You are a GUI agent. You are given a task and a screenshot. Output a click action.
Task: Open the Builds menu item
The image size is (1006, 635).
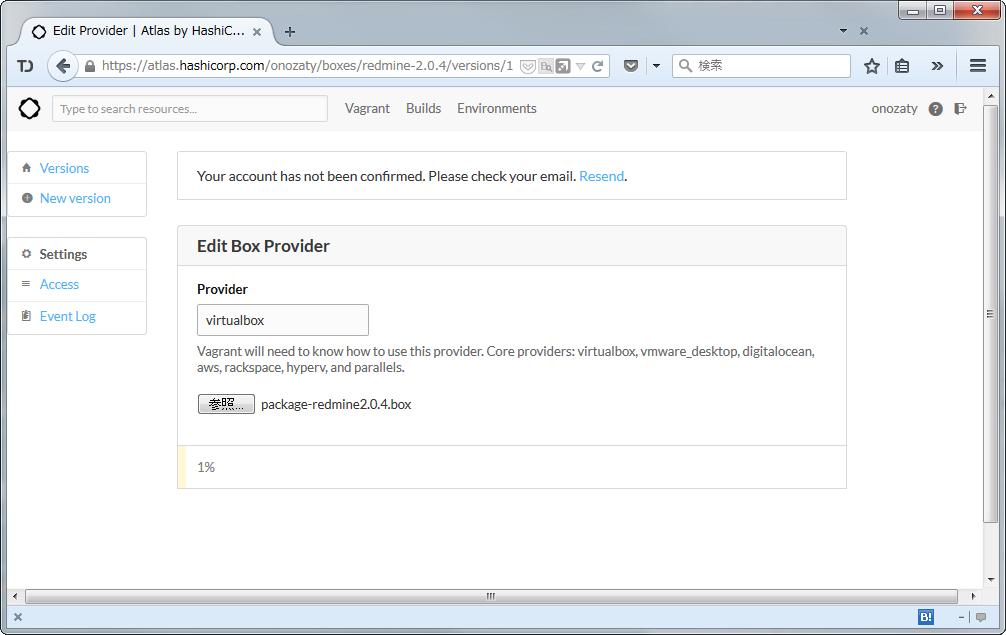tap(423, 108)
